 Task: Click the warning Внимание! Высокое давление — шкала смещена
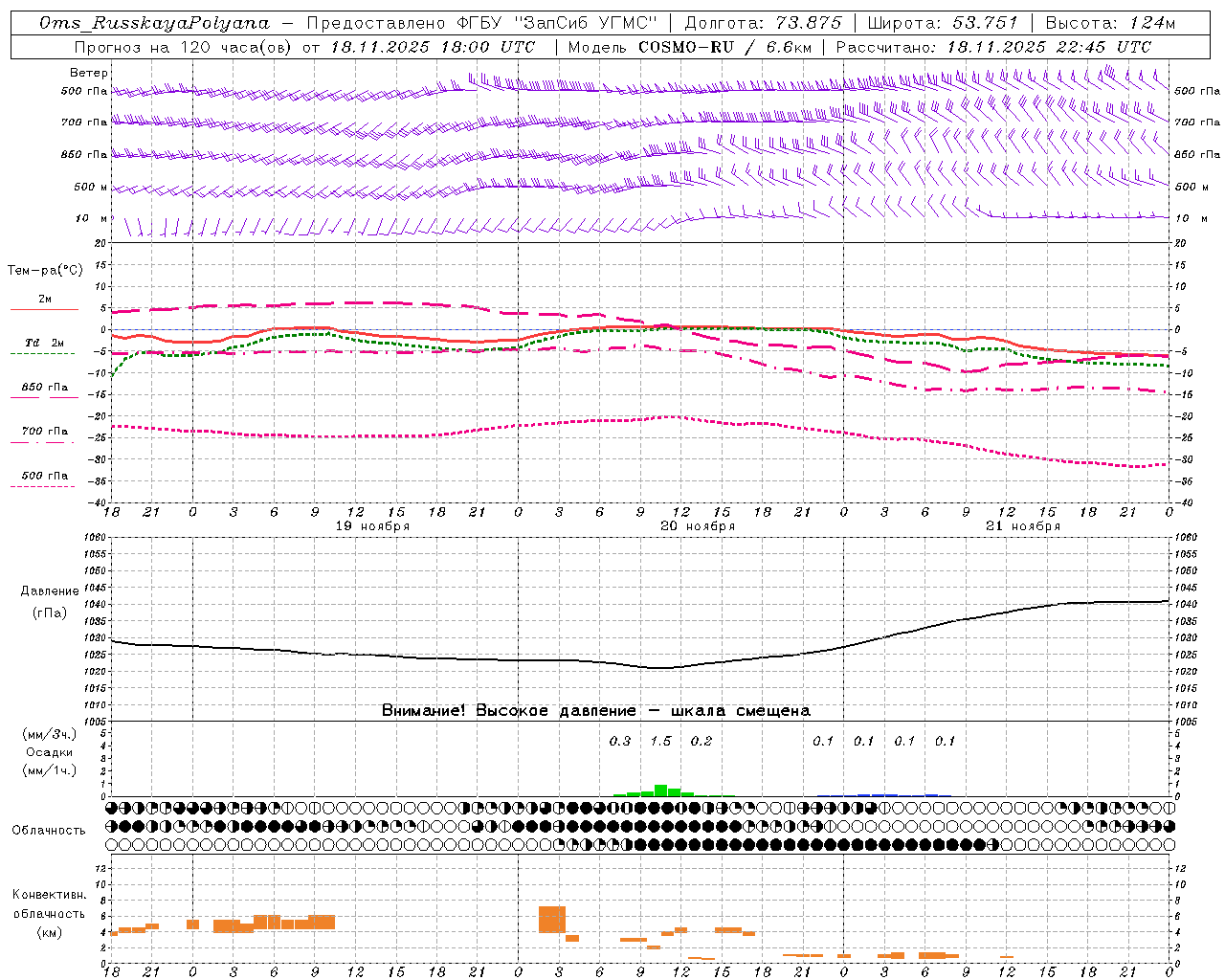click(x=596, y=711)
